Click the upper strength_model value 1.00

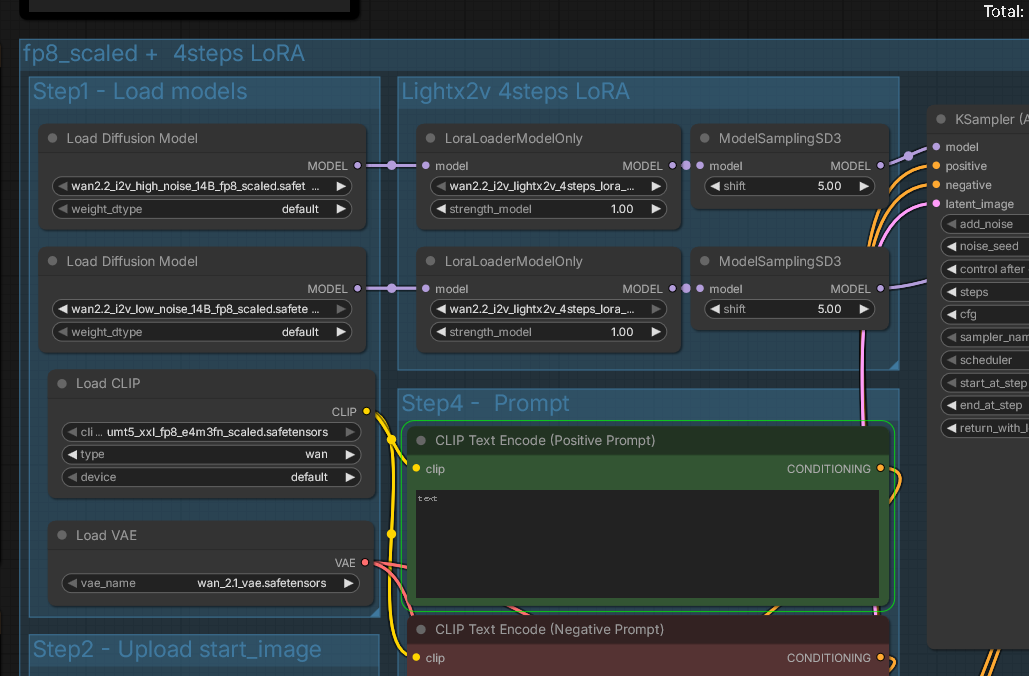(622, 209)
